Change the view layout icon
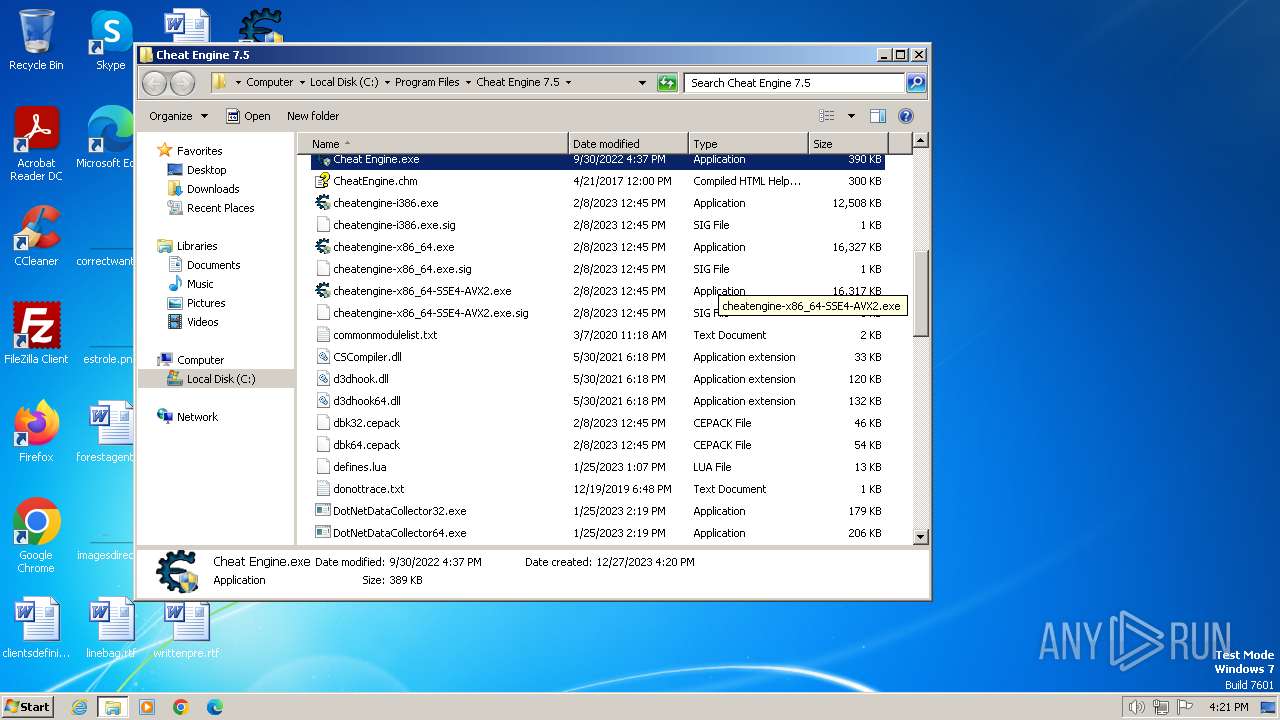1280x720 pixels. coord(826,116)
